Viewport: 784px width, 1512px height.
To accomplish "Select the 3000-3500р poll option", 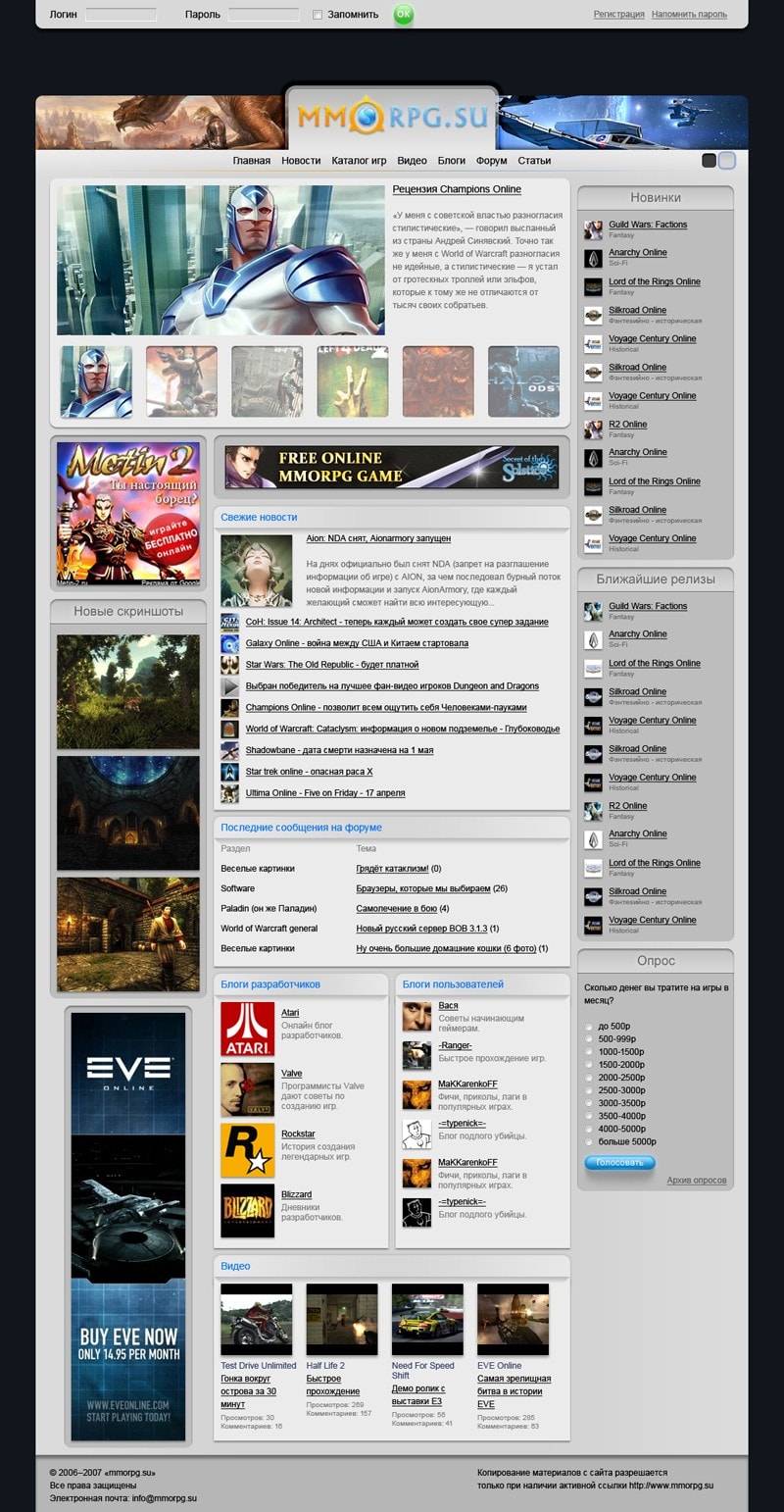I will [x=589, y=1103].
